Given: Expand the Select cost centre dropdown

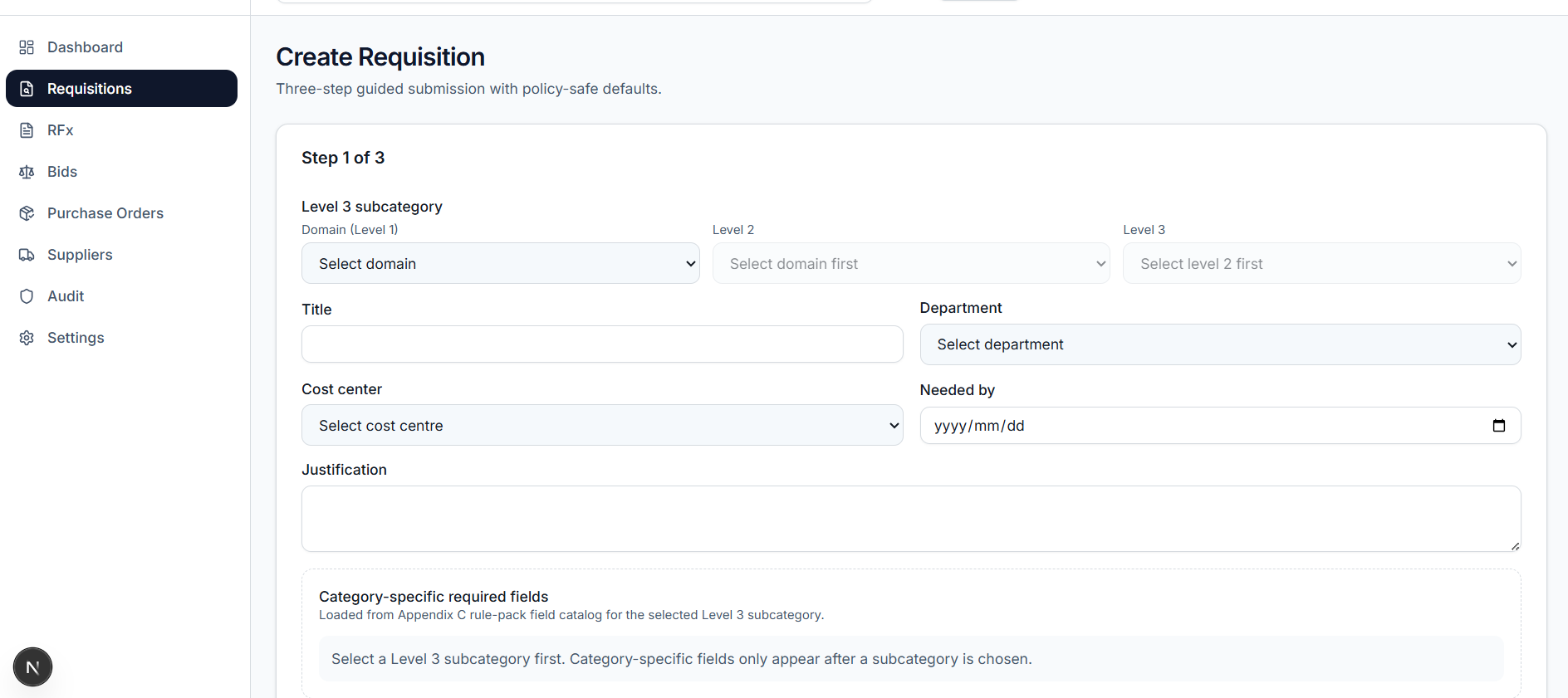Looking at the screenshot, I should [602, 425].
